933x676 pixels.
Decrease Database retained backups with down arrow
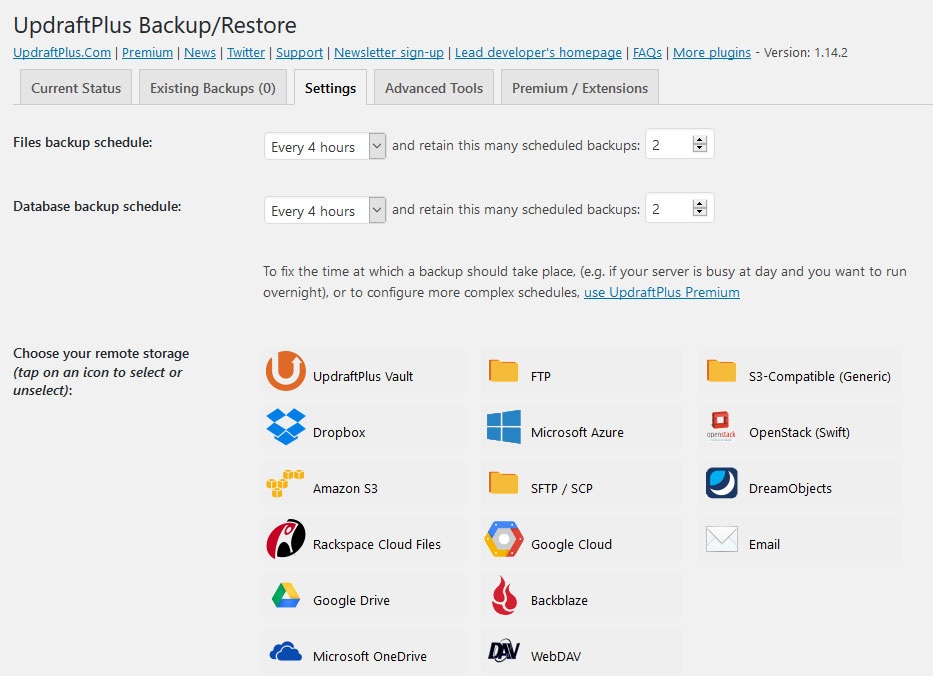click(700, 212)
